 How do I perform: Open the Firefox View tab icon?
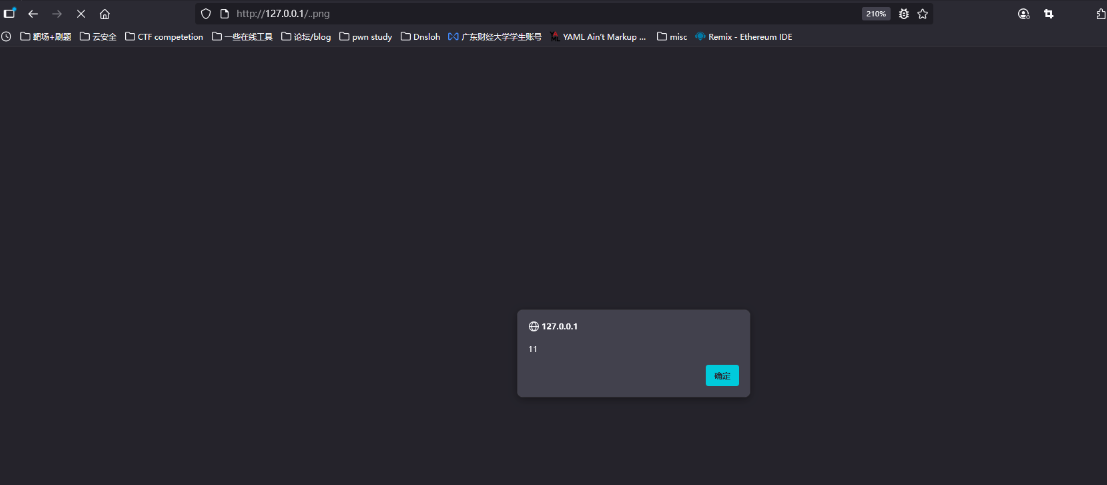10,14
